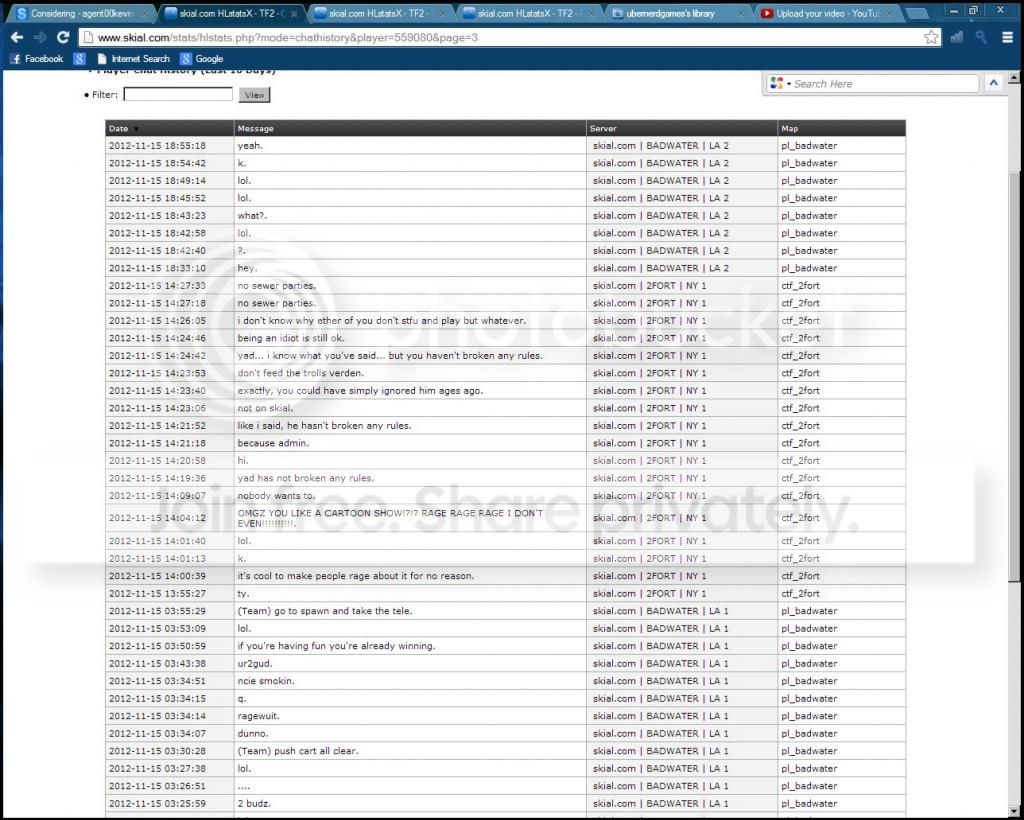Click the timestamp 2012-11-15 14:27:33
The width and height of the screenshot is (1024, 820).
coord(157,285)
